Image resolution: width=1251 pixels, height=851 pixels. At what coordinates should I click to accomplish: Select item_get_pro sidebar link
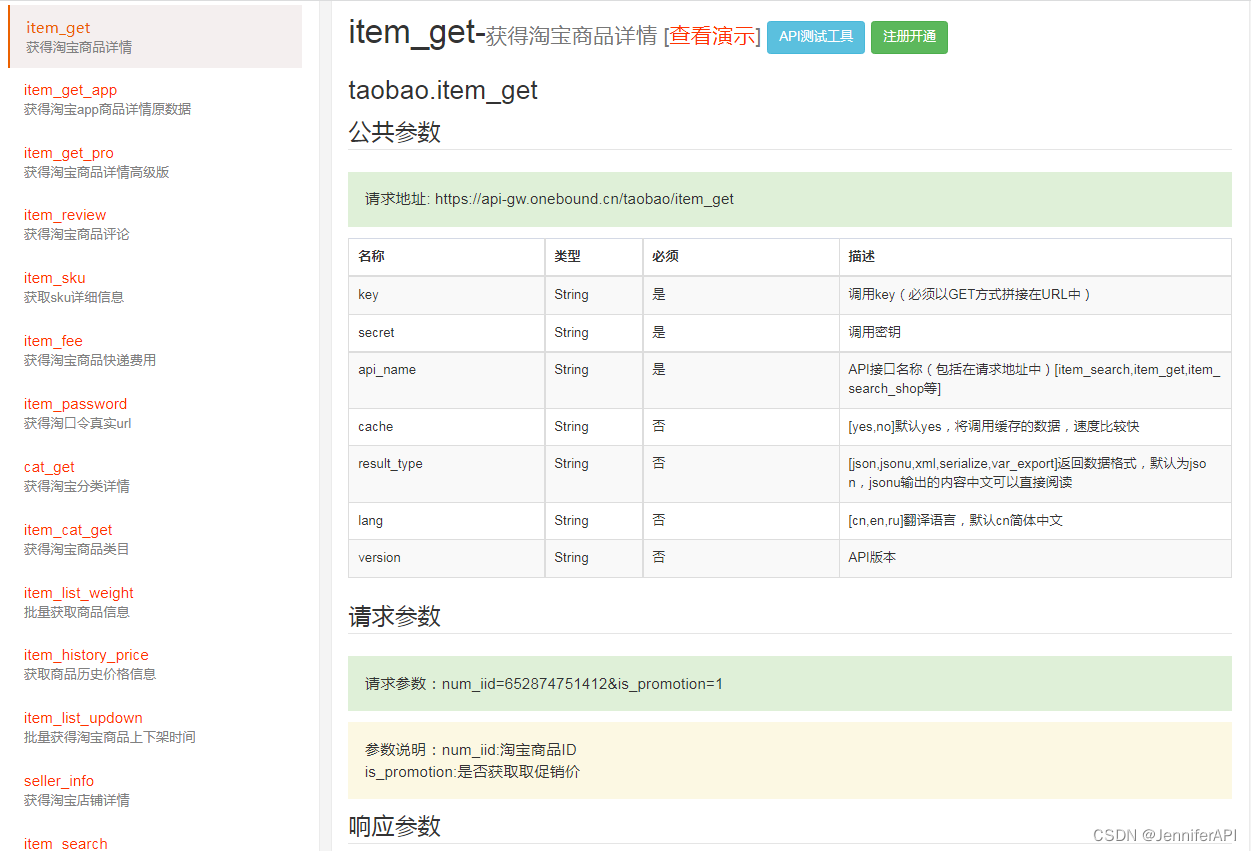coord(69,153)
